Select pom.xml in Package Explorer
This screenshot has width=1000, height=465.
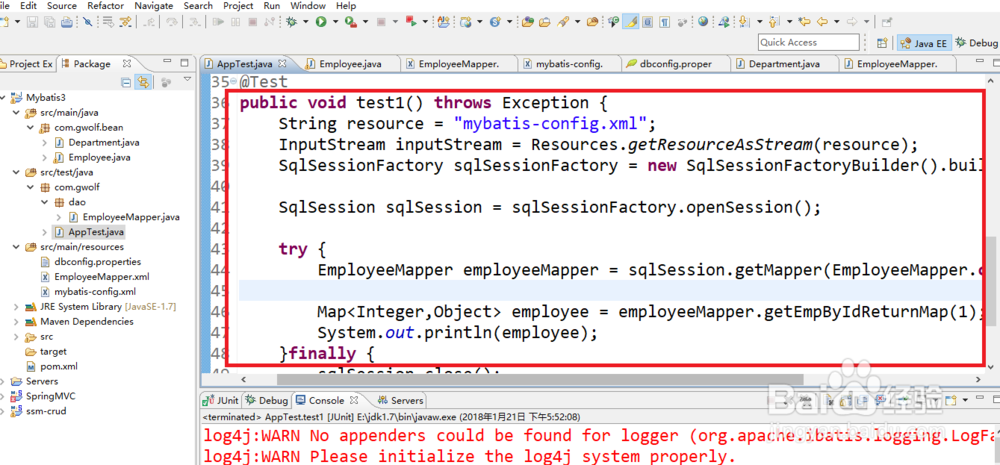tap(58, 367)
